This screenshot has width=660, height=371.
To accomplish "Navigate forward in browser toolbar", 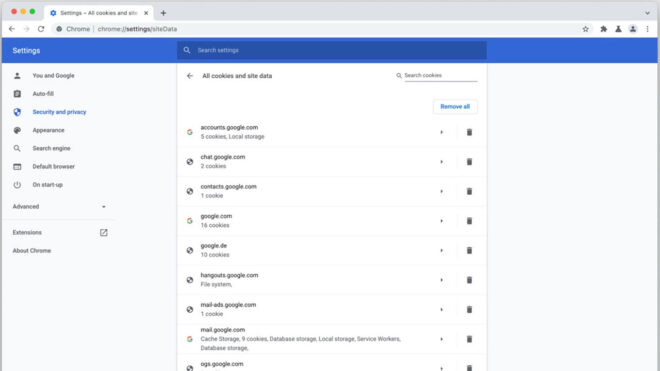I will [x=27, y=29].
